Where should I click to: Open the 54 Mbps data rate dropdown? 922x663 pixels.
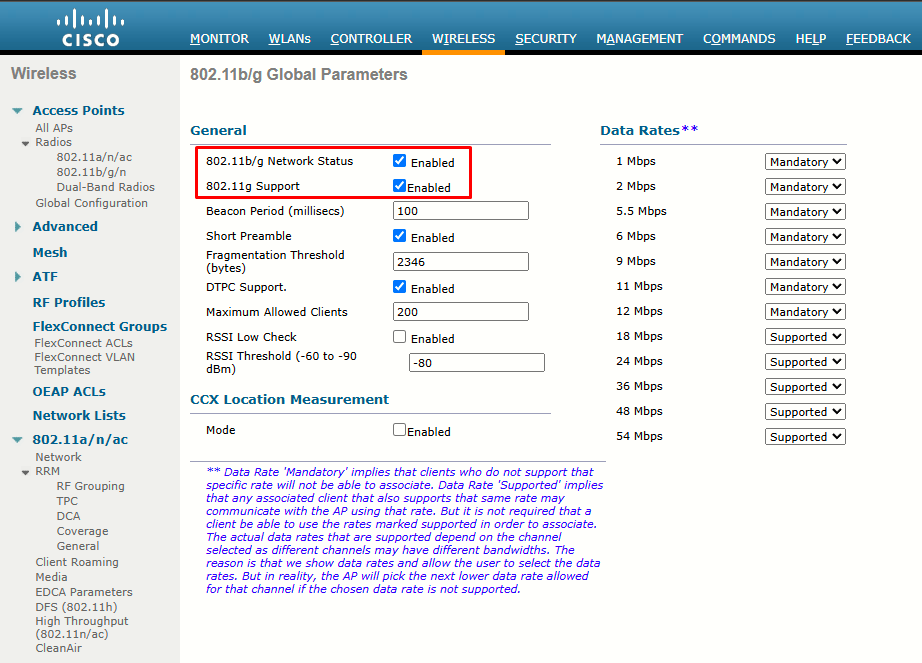805,437
